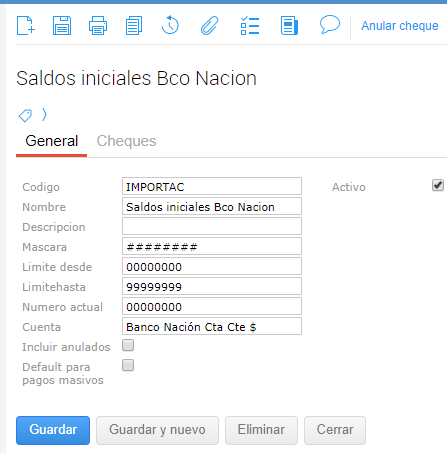The width and height of the screenshot is (447, 453).
Task: Click the Numero actual field
Action: (x=212, y=306)
